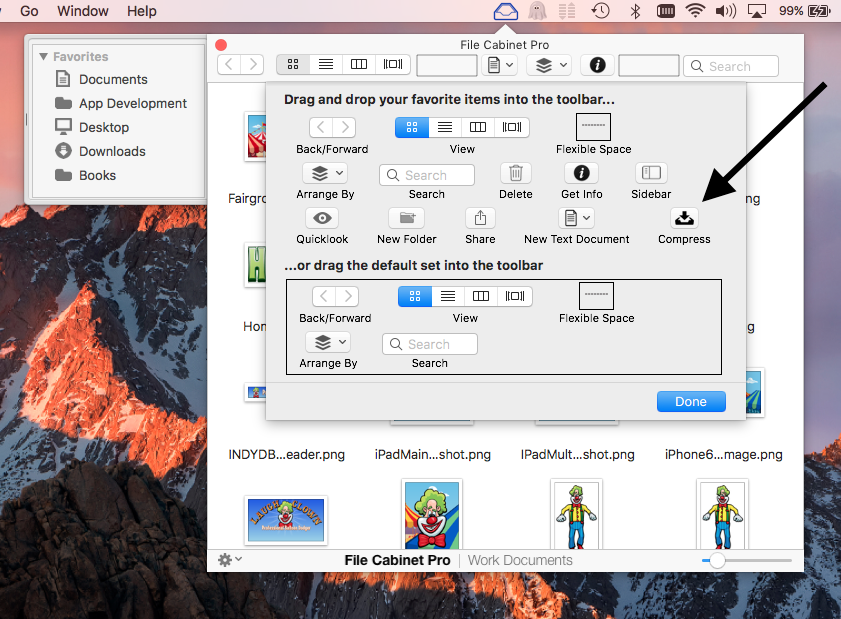Select icon view in default set View control

[x=415, y=296]
